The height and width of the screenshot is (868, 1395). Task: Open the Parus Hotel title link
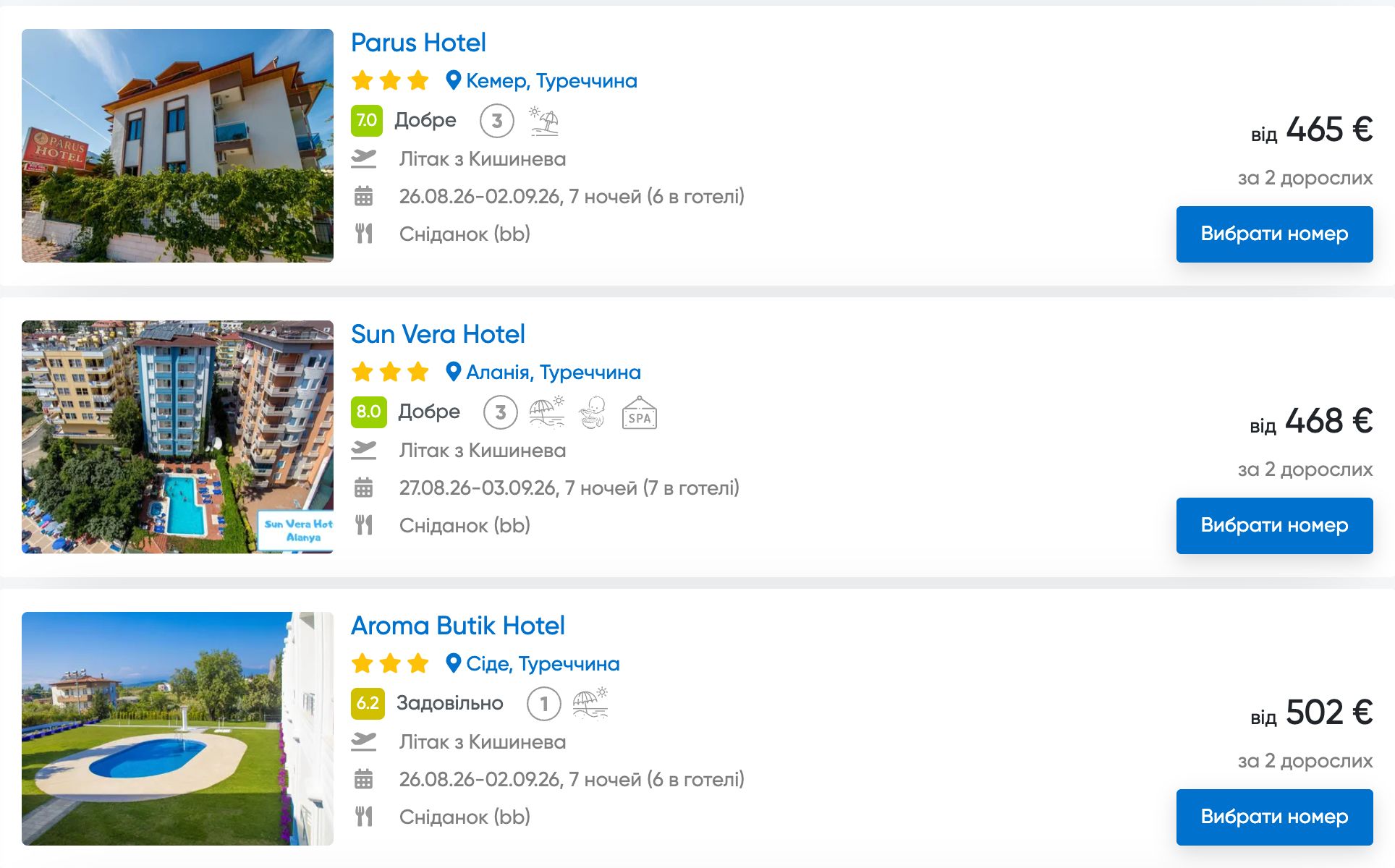418,43
